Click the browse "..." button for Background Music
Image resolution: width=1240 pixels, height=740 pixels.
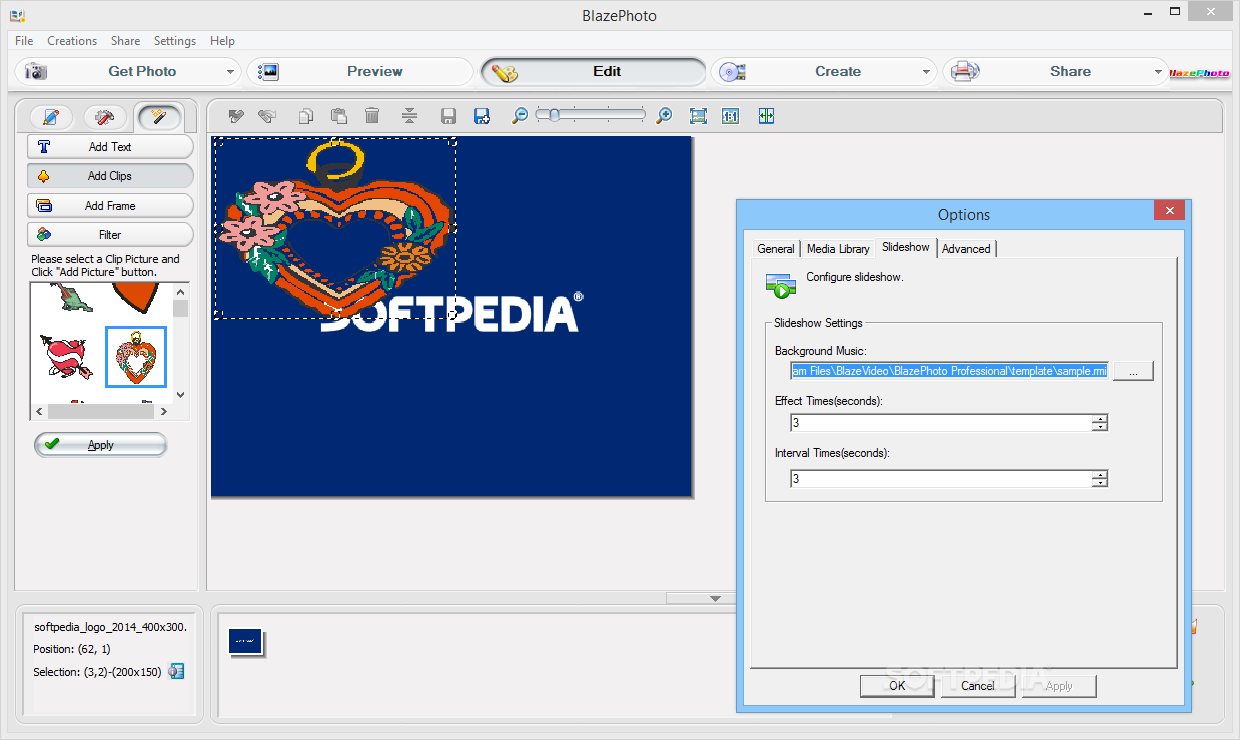[1133, 371]
